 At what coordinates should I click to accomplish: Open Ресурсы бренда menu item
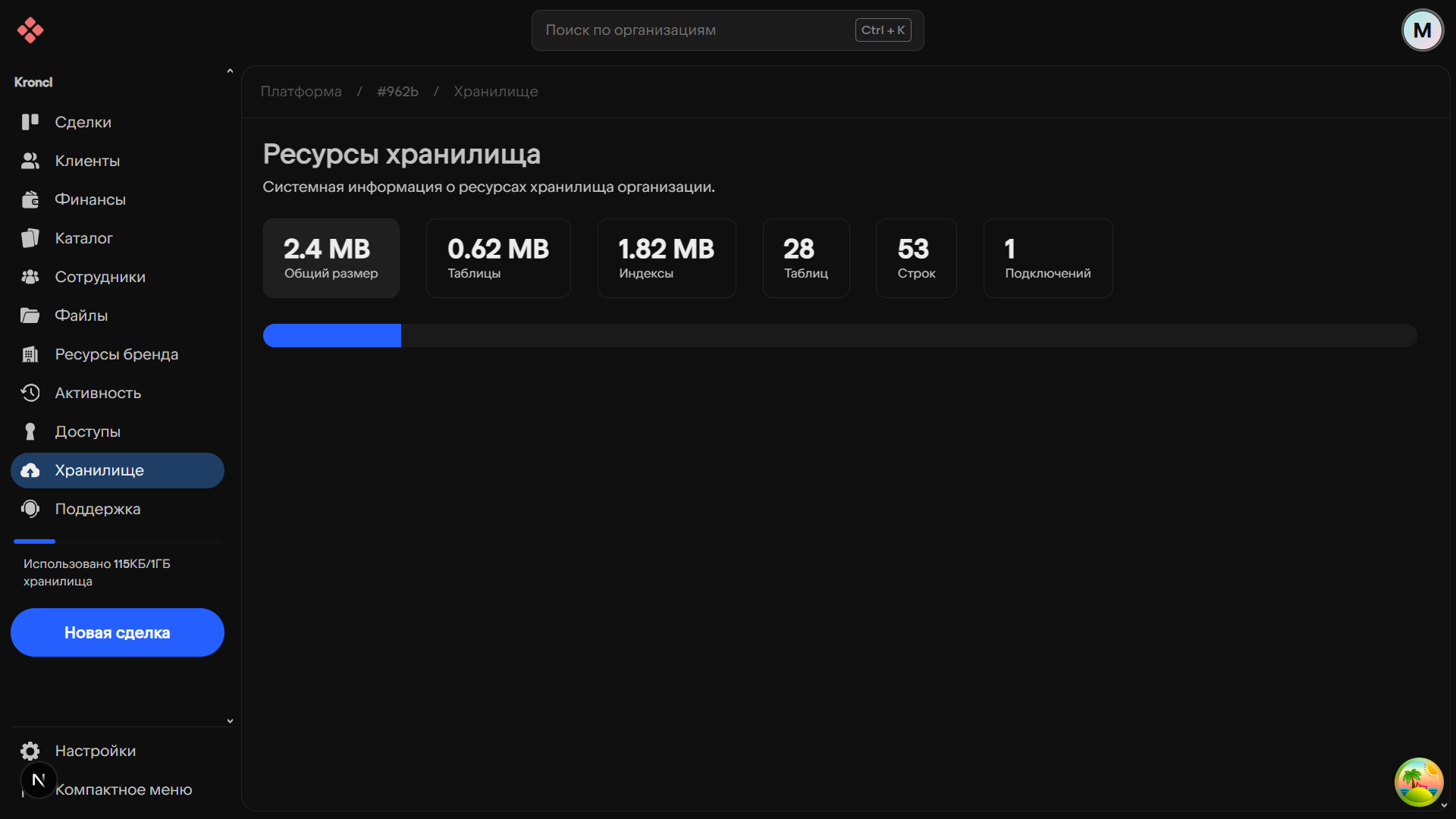[116, 354]
